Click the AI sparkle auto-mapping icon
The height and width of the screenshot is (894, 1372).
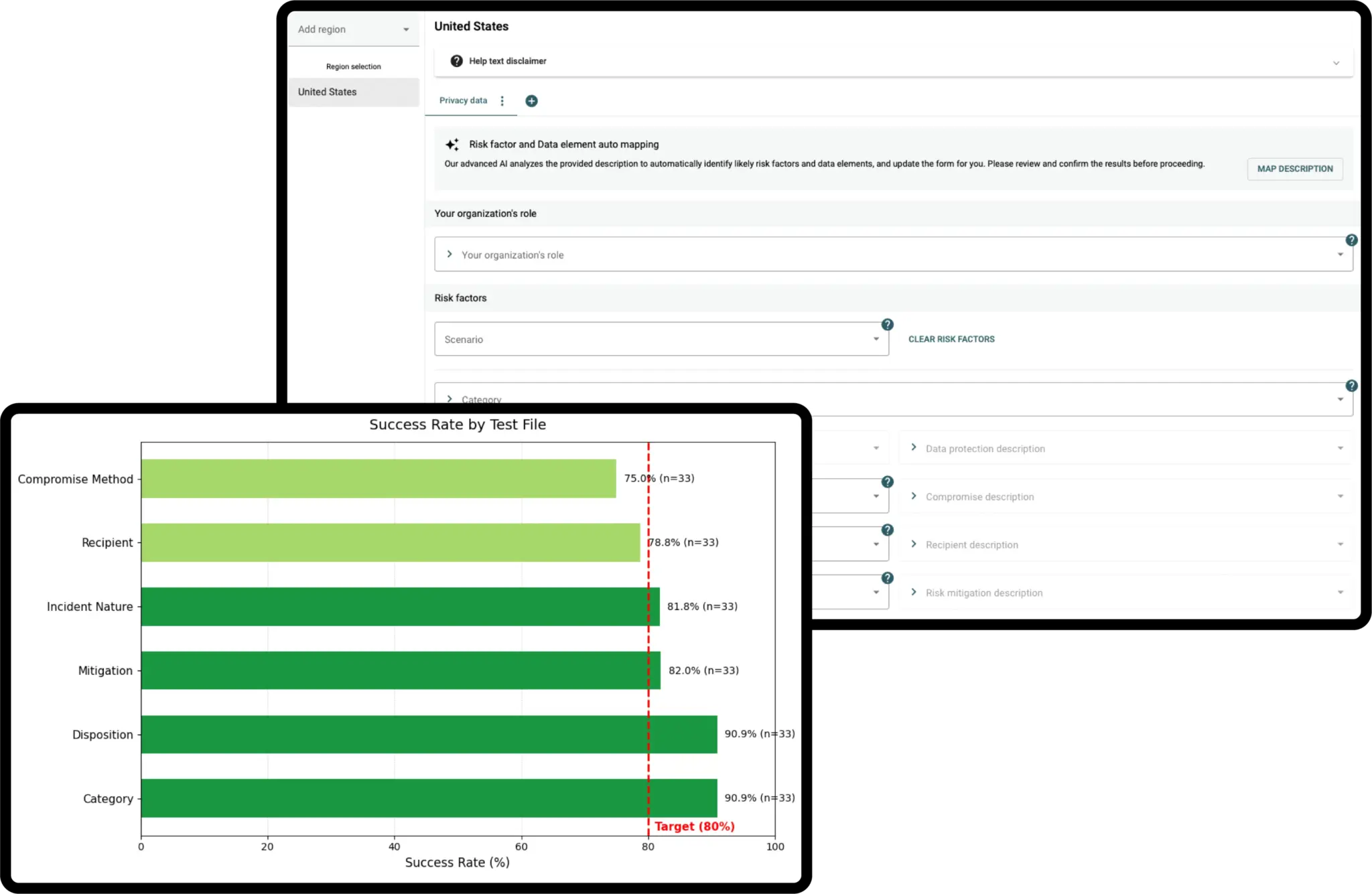tap(452, 144)
